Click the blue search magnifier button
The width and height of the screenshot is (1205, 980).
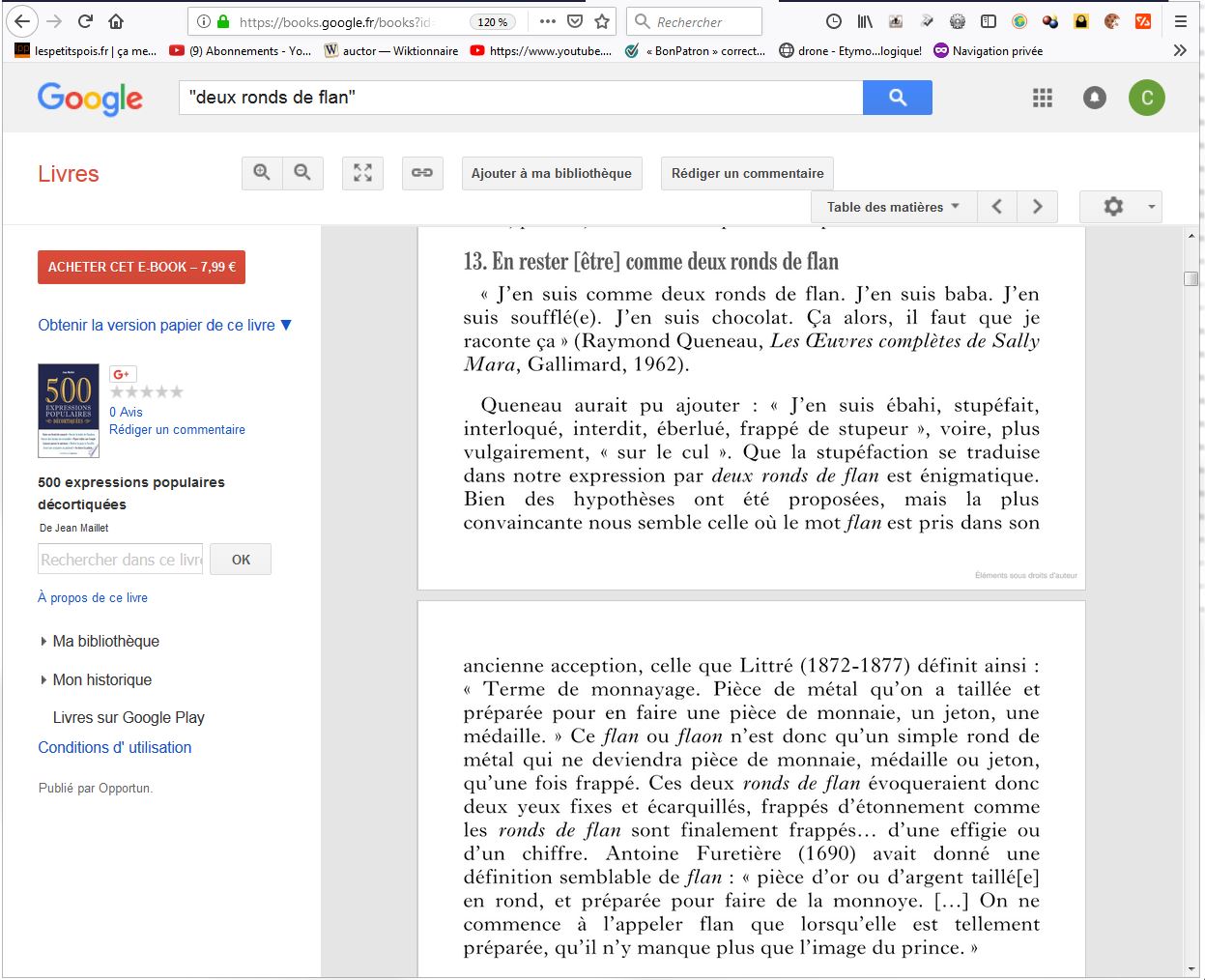(897, 98)
